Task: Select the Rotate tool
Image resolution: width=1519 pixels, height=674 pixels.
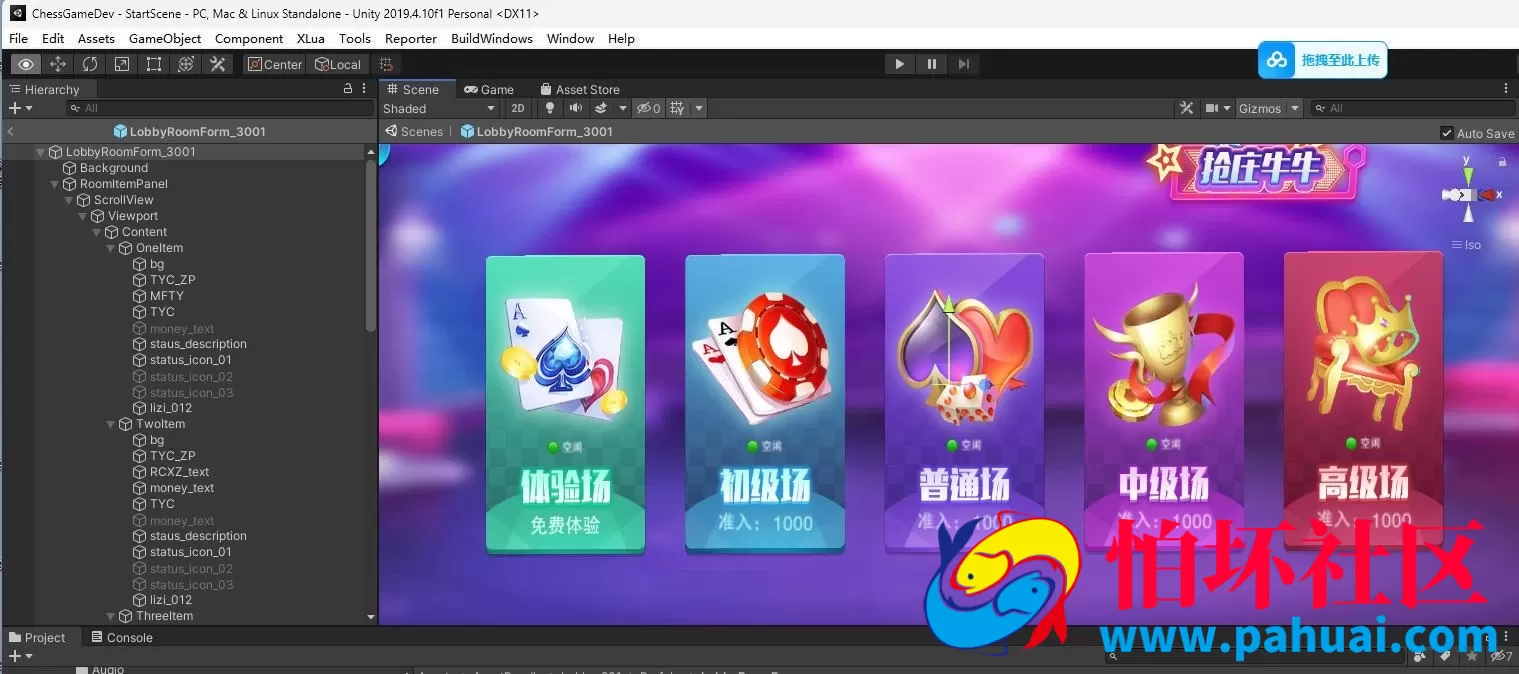Action: pyautogui.click(x=90, y=64)
